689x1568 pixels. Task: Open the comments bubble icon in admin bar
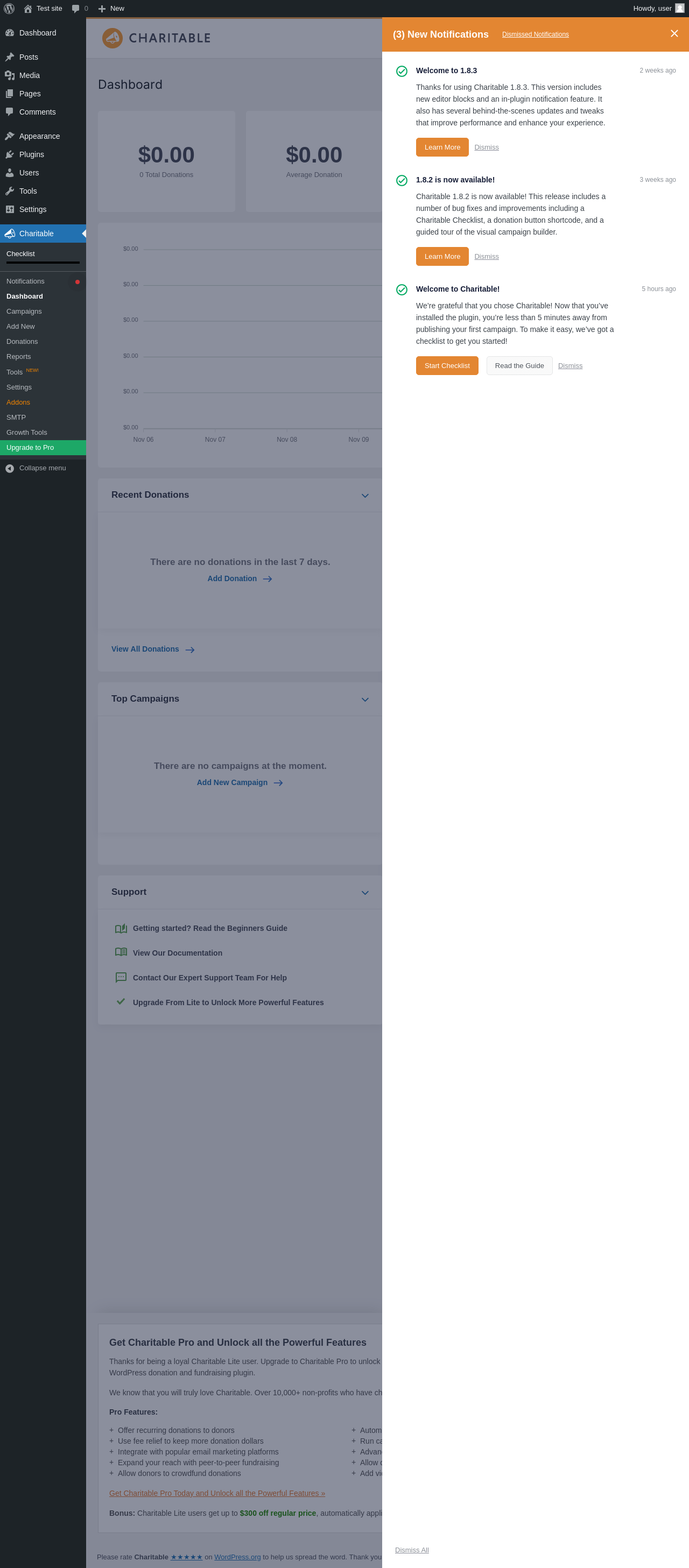point(75,9)
